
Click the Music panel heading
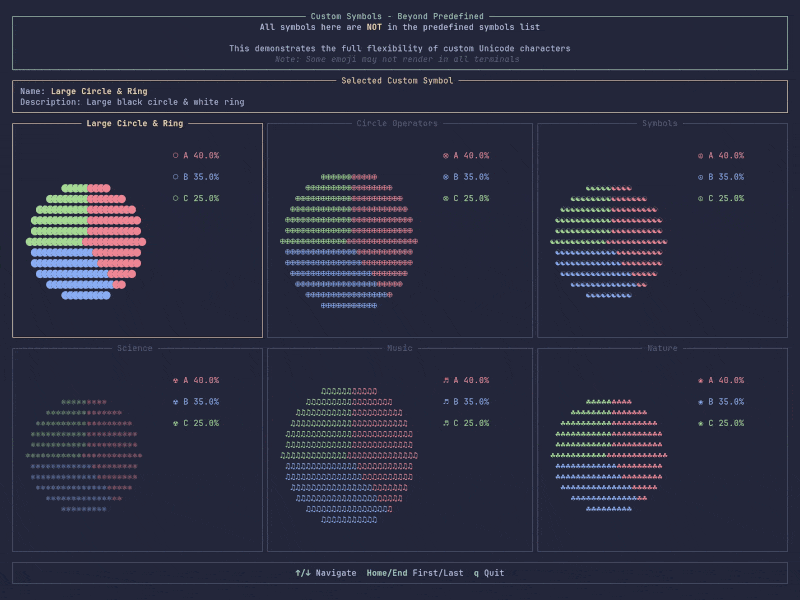click(400, 349)
